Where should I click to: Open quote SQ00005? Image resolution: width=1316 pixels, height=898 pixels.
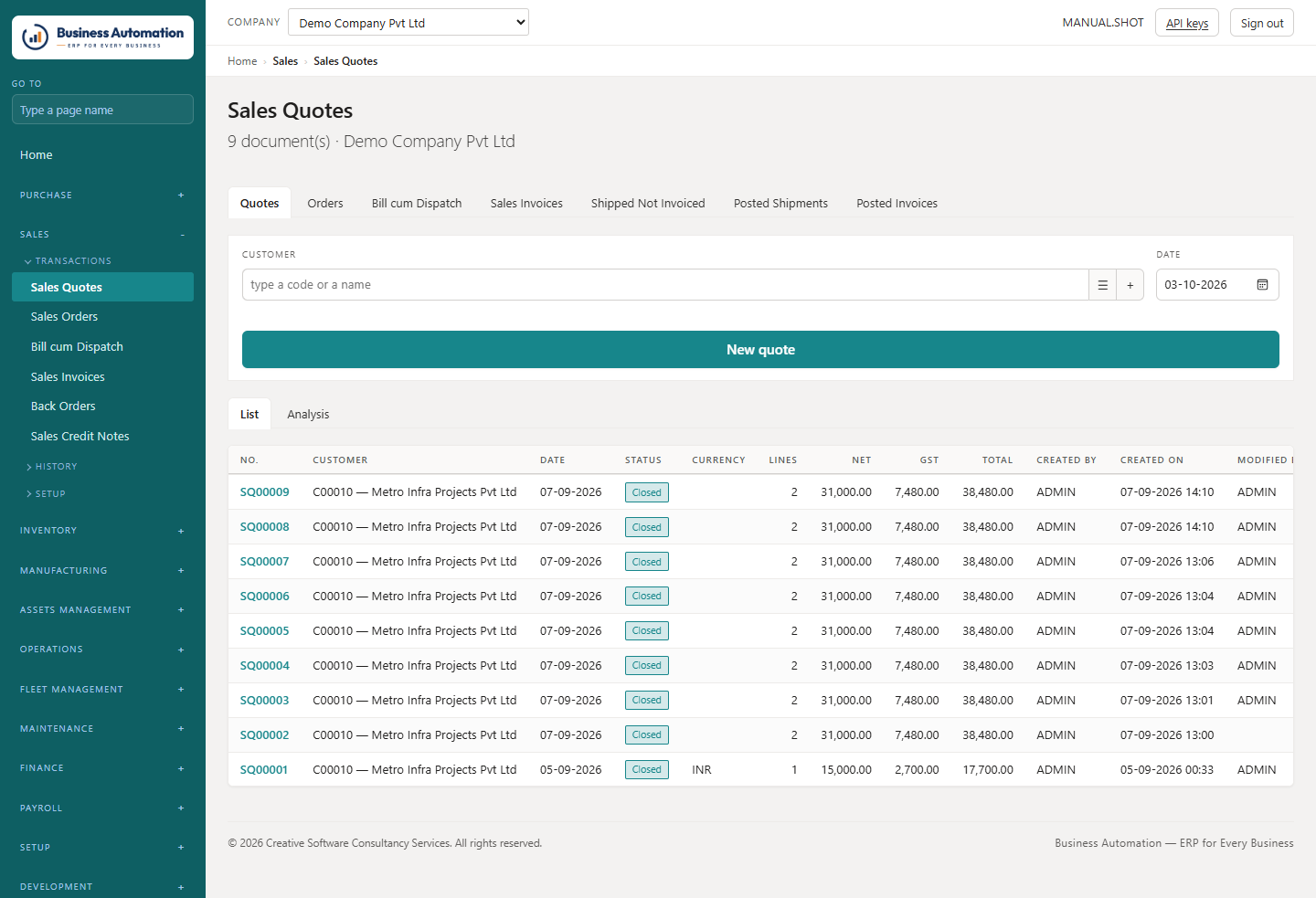[x=264, y=631]
